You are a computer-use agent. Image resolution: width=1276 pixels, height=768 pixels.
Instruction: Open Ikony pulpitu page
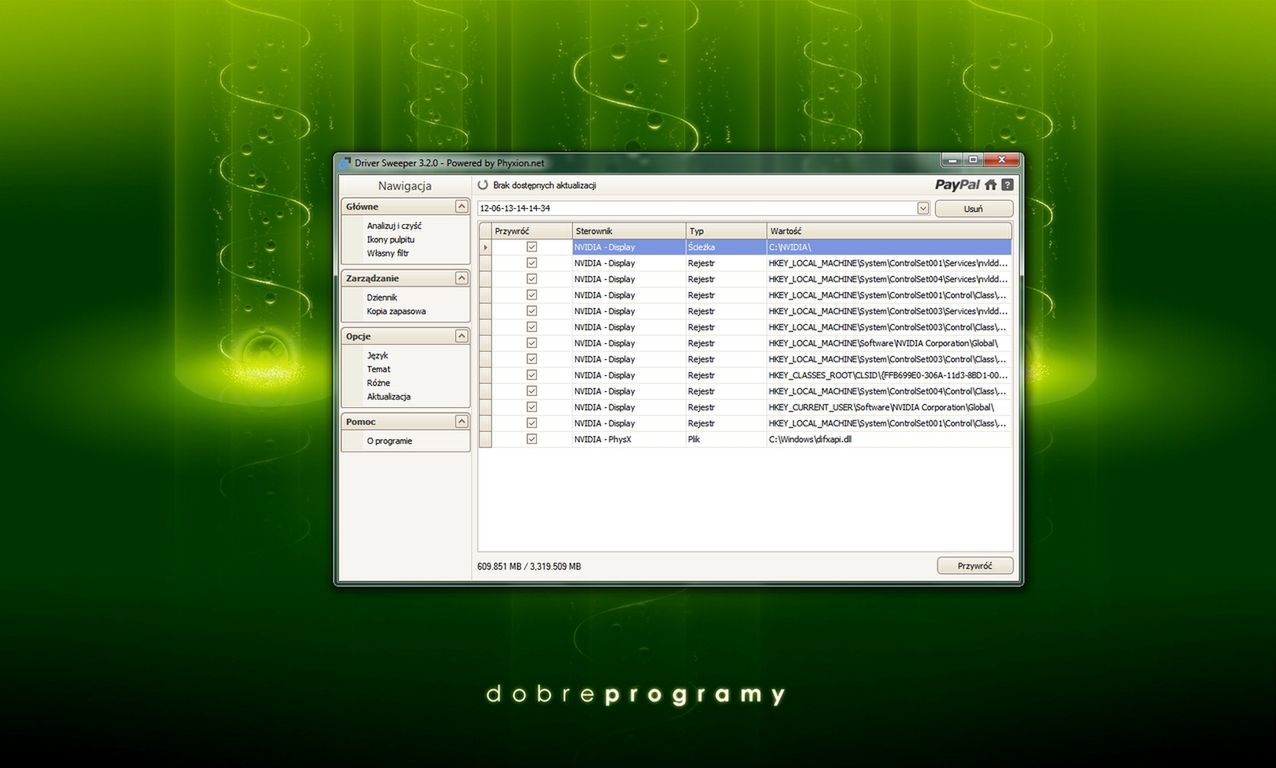coord(391,240)
